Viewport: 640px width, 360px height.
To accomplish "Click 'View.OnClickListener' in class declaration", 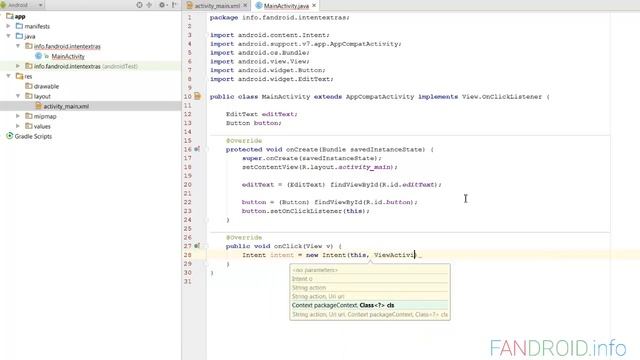I will coord(502,97).
